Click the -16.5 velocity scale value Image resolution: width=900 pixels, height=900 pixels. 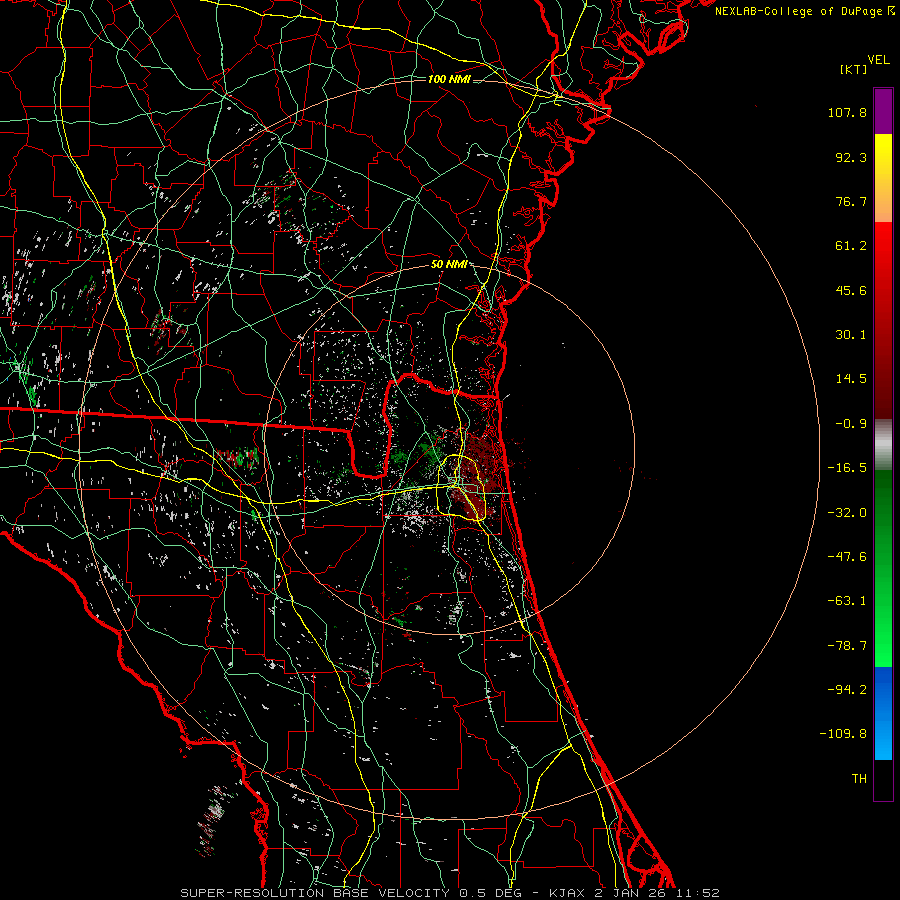pyautogui.click(x=847, y=468)
